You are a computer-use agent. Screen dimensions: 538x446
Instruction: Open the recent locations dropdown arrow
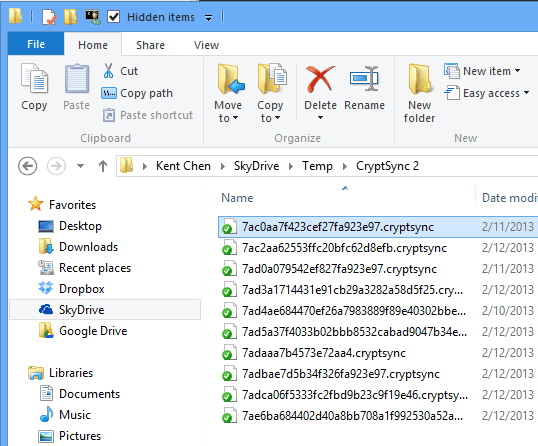coord(80,166)
